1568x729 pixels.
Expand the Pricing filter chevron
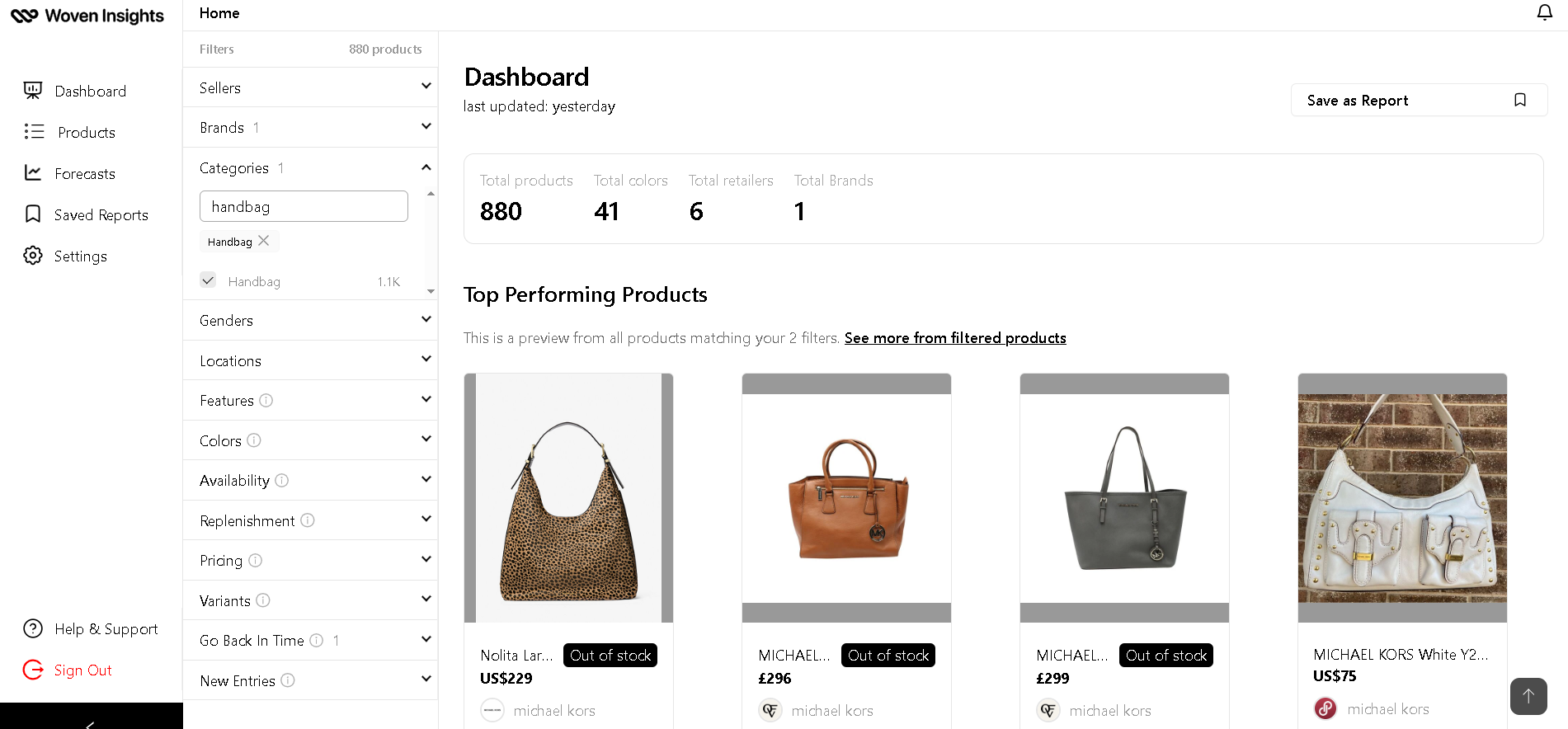(426, 559)
